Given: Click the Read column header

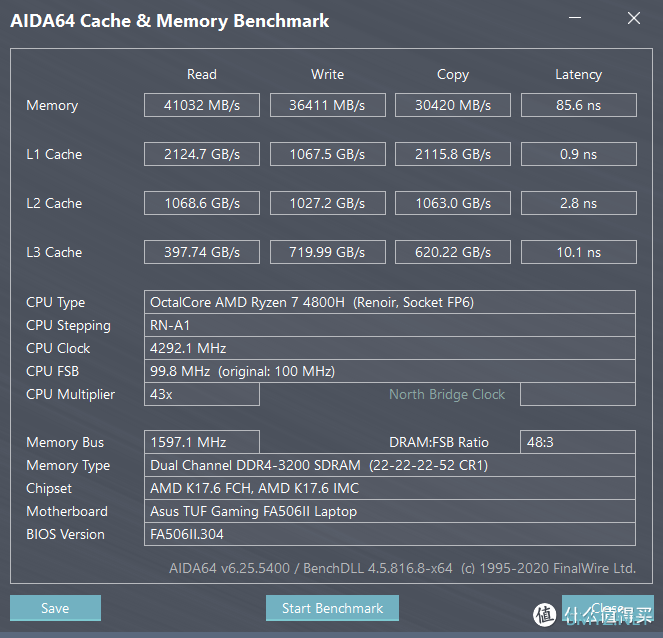Looking at the screenshot, I should pyautogui.click(x=202, y=74).
